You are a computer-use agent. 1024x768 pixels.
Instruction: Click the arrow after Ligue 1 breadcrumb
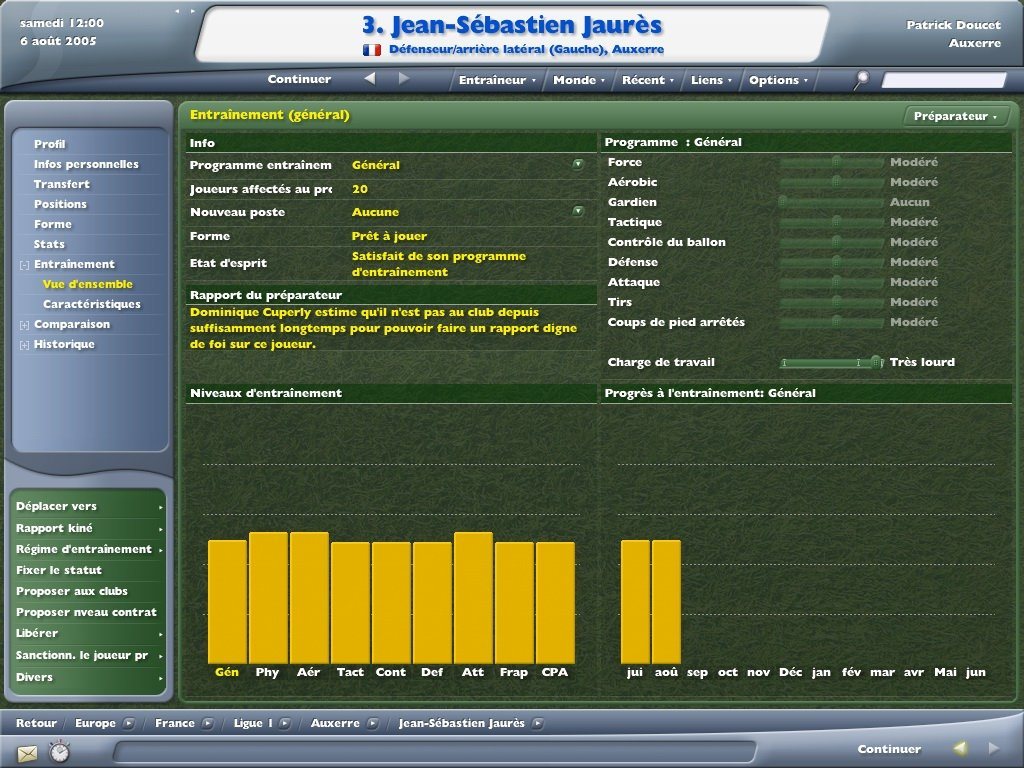tap(285, 723)
